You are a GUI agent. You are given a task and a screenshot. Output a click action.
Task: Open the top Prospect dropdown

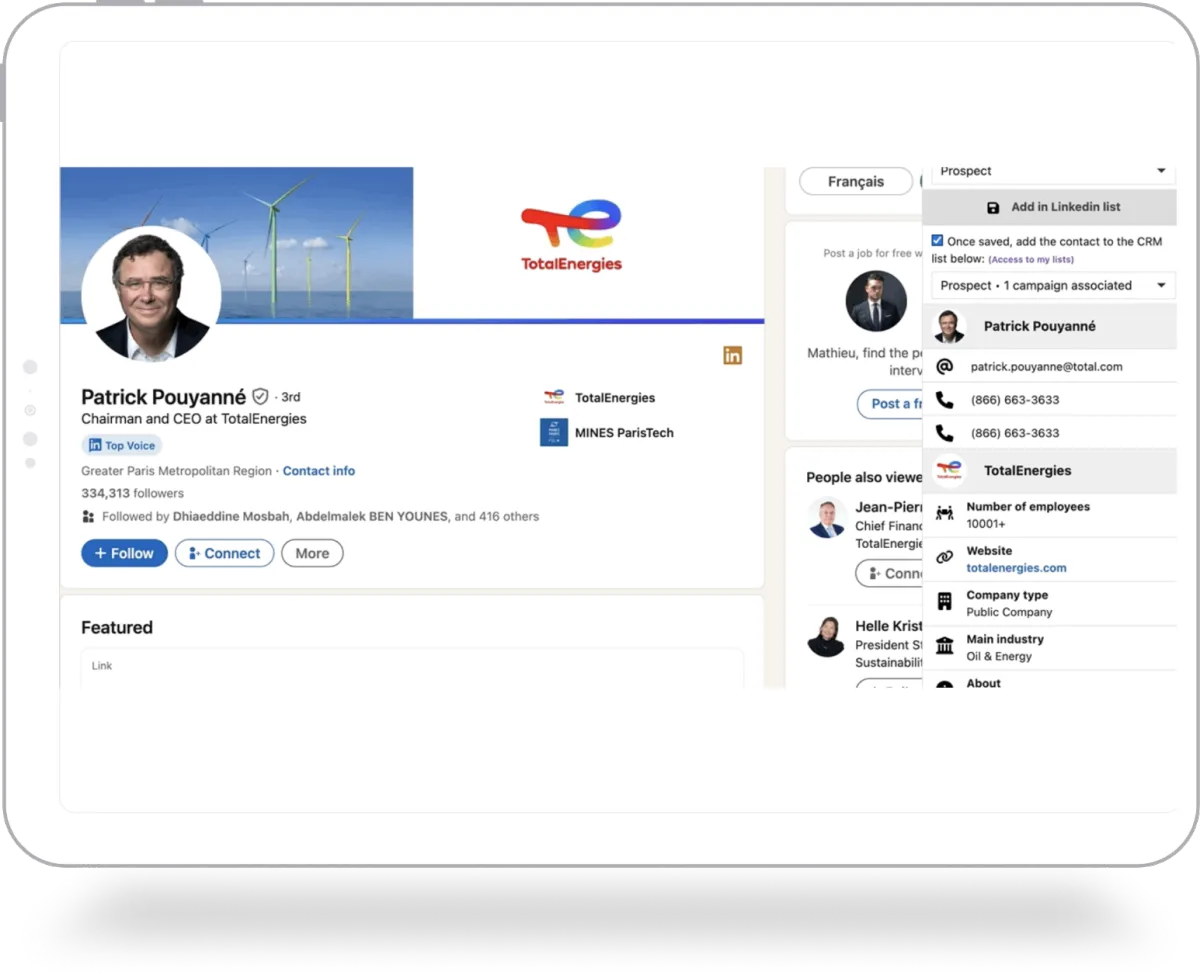(1053, 172)
